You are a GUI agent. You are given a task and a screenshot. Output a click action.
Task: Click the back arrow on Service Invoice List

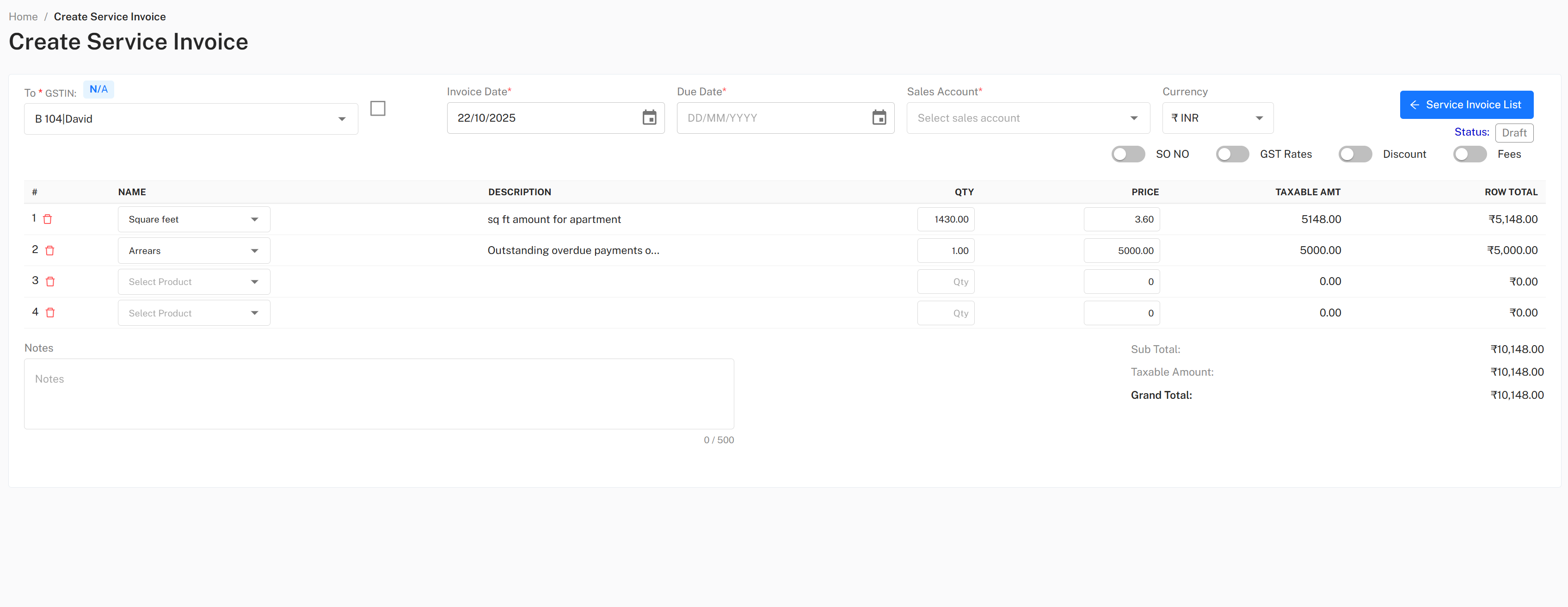coord(1415,104)
